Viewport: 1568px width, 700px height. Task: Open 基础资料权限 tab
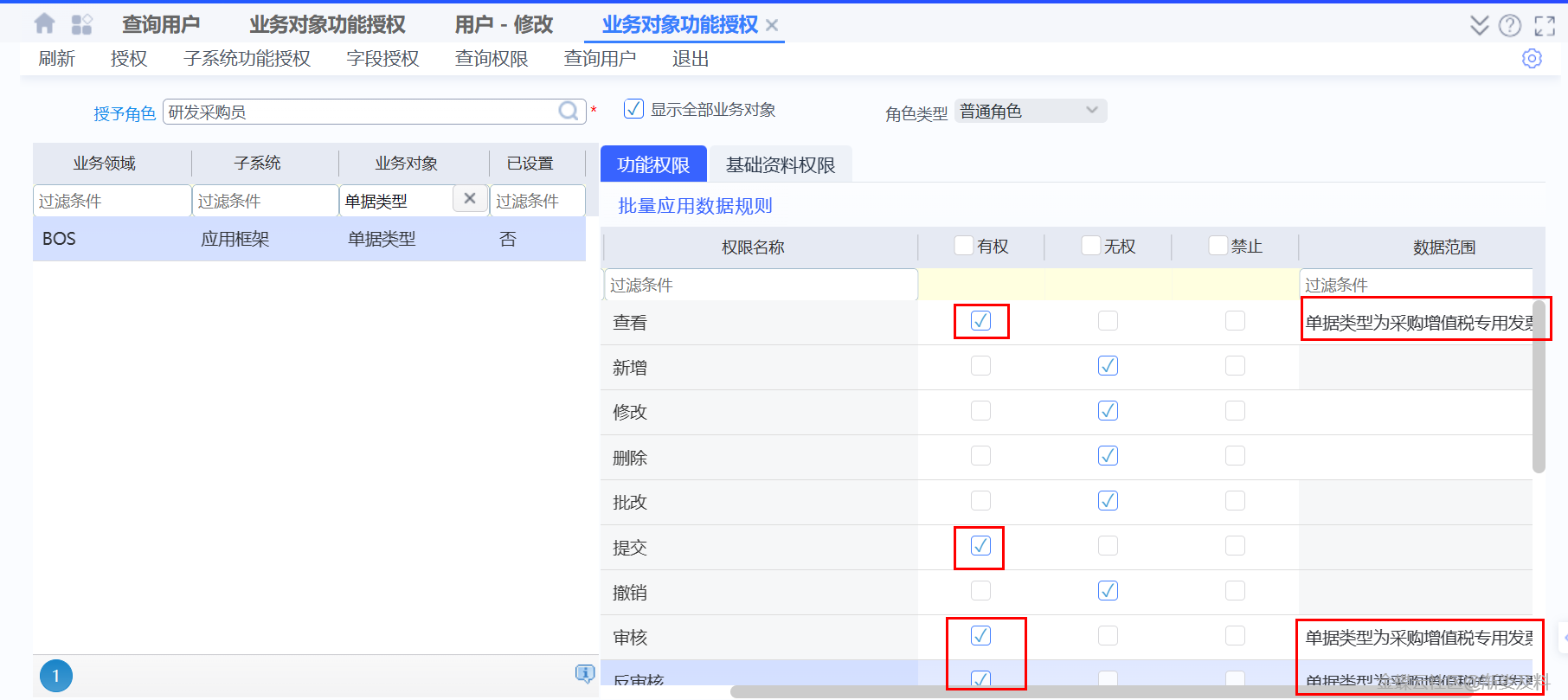(781, 164)
